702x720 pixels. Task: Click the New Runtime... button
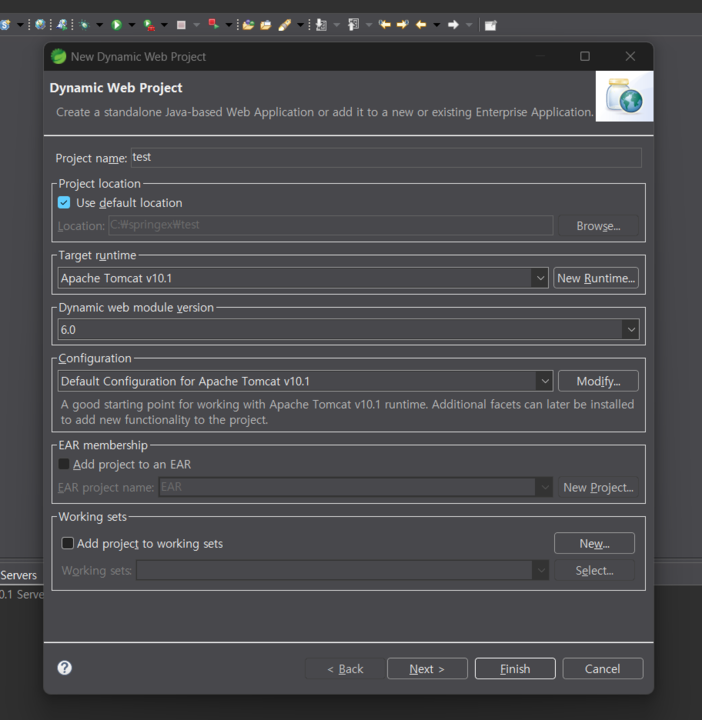tap(596, 278)
